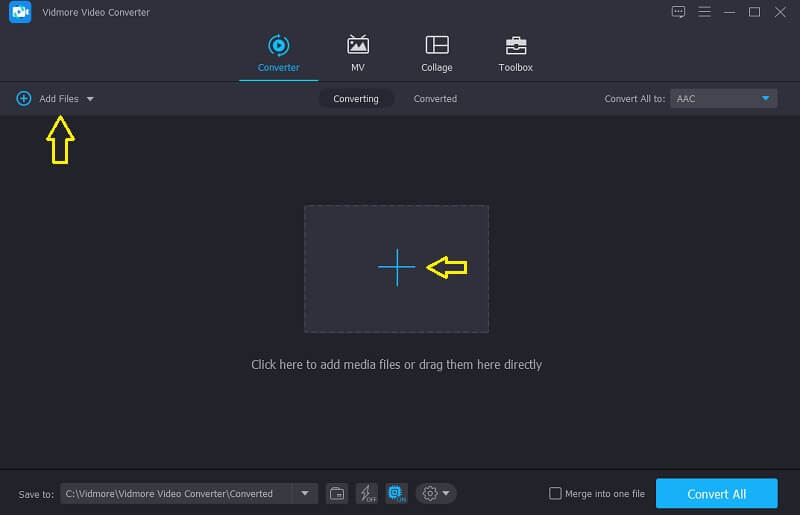
Task: Open the feedback chat bubble icon
Action: tap(679, 12)
